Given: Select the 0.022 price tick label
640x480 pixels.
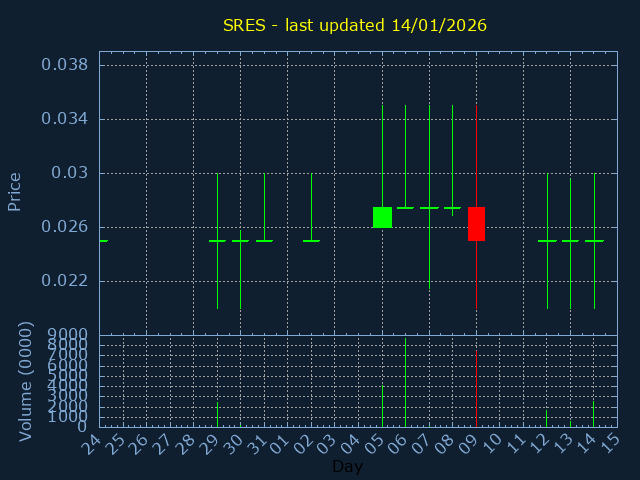Looking at the screenshot, I should (x=65, y=281).
